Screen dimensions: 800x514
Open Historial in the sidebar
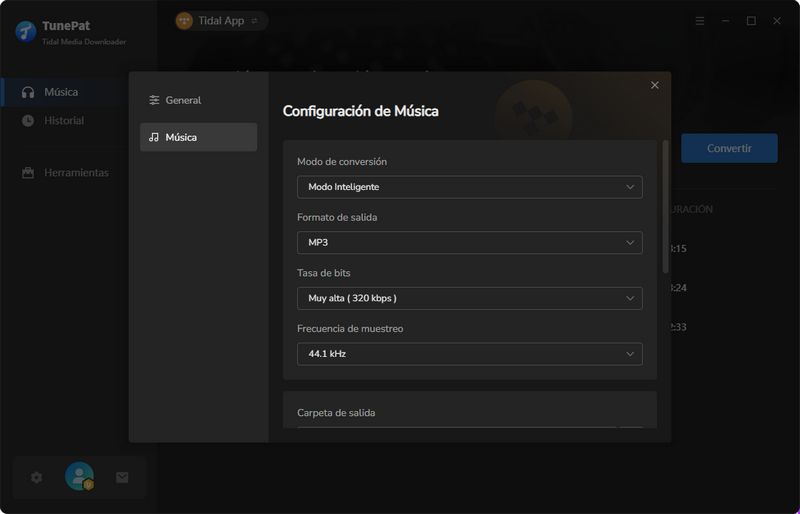click(x=64, y=120)
